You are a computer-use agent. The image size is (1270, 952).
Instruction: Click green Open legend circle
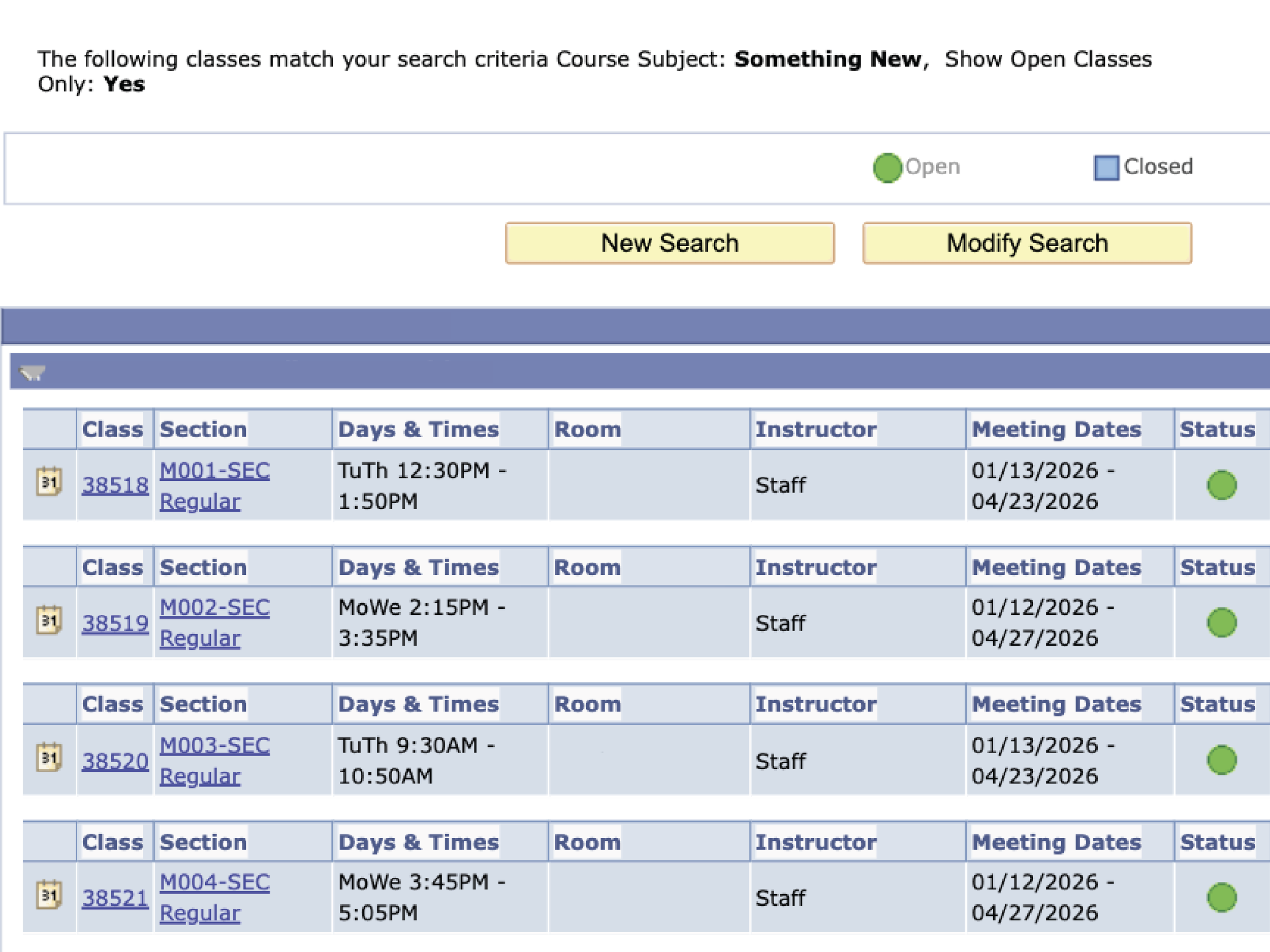click(x=887, y=168)
